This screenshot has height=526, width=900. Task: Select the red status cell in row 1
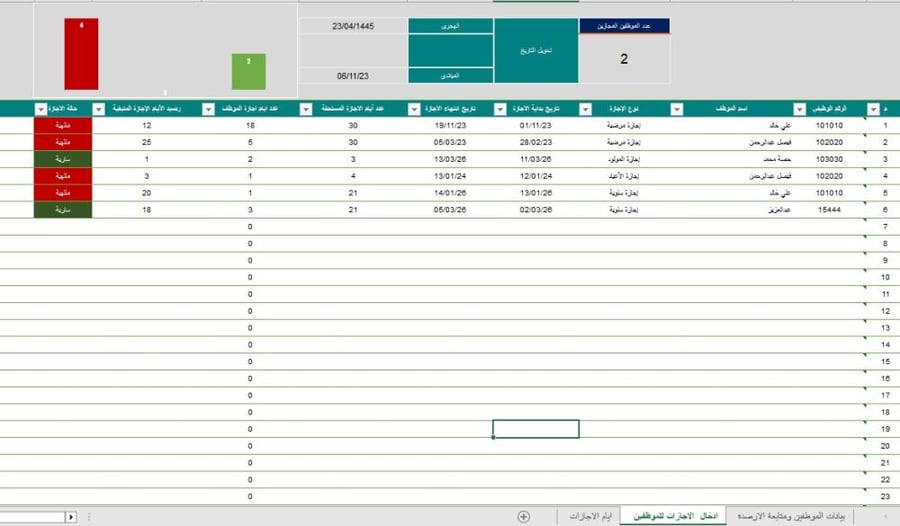click(x=63, y=125)
